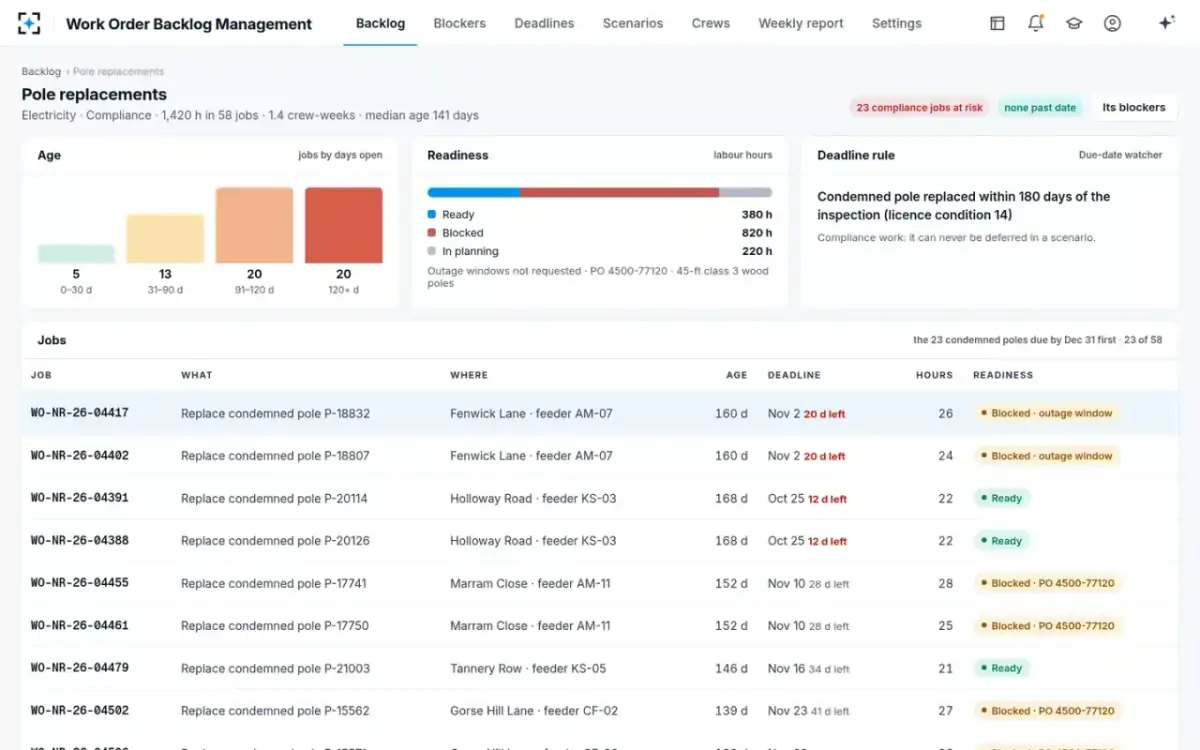This screenshot has width=1200, height=750.
Task: Sort by the AGE column header
Action: (x=737, y=375)
